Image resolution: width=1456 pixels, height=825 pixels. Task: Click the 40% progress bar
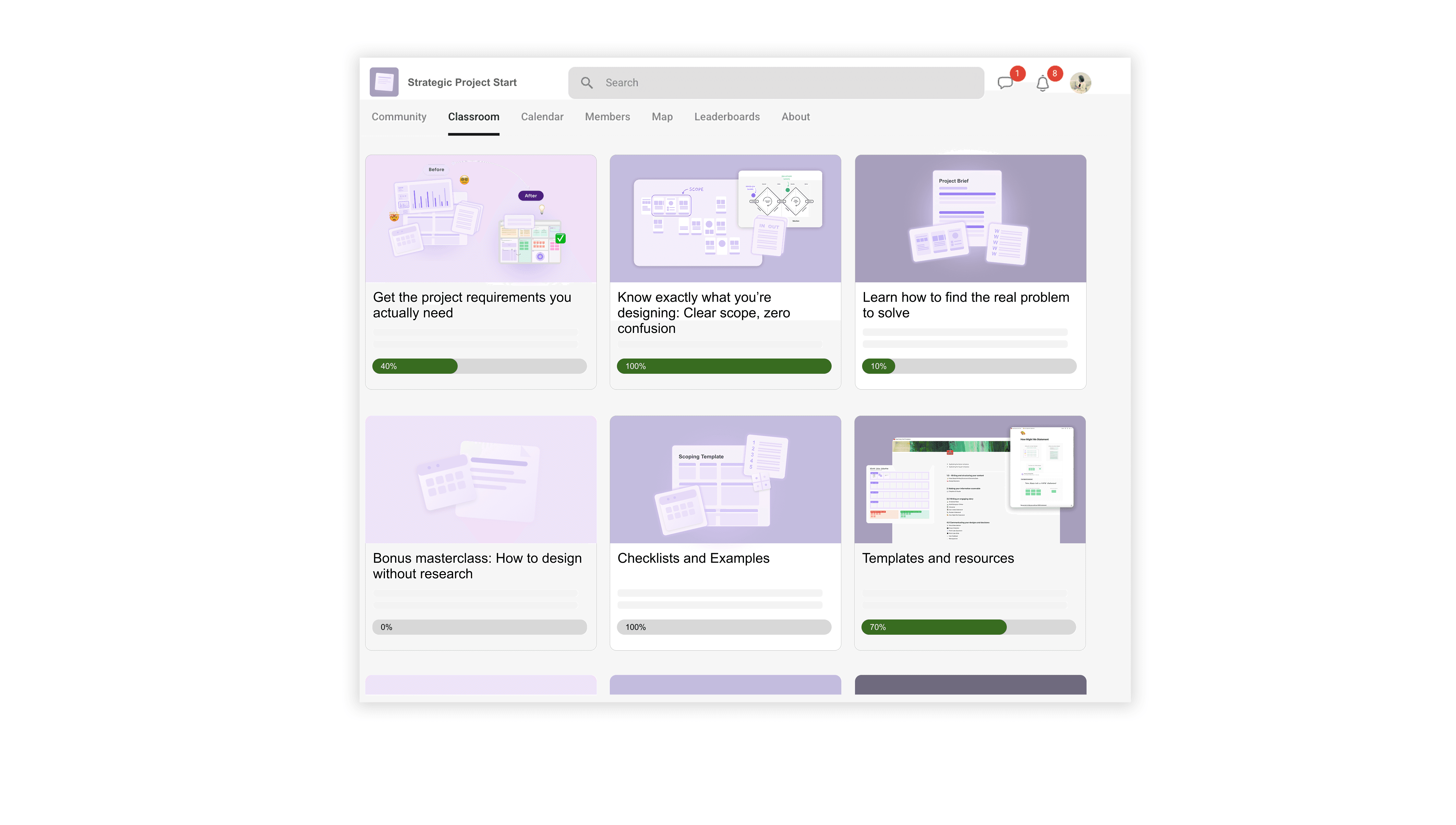(x=479, y=366)
